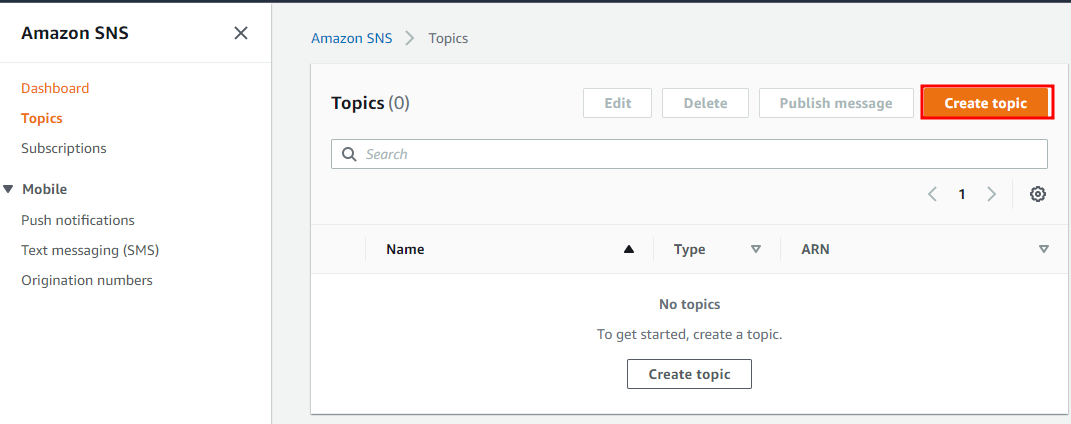The height and width of the screenshot is (424, 1071).
Task: Sort by Name ascending arrow
Action: click(x=629, y=249)
